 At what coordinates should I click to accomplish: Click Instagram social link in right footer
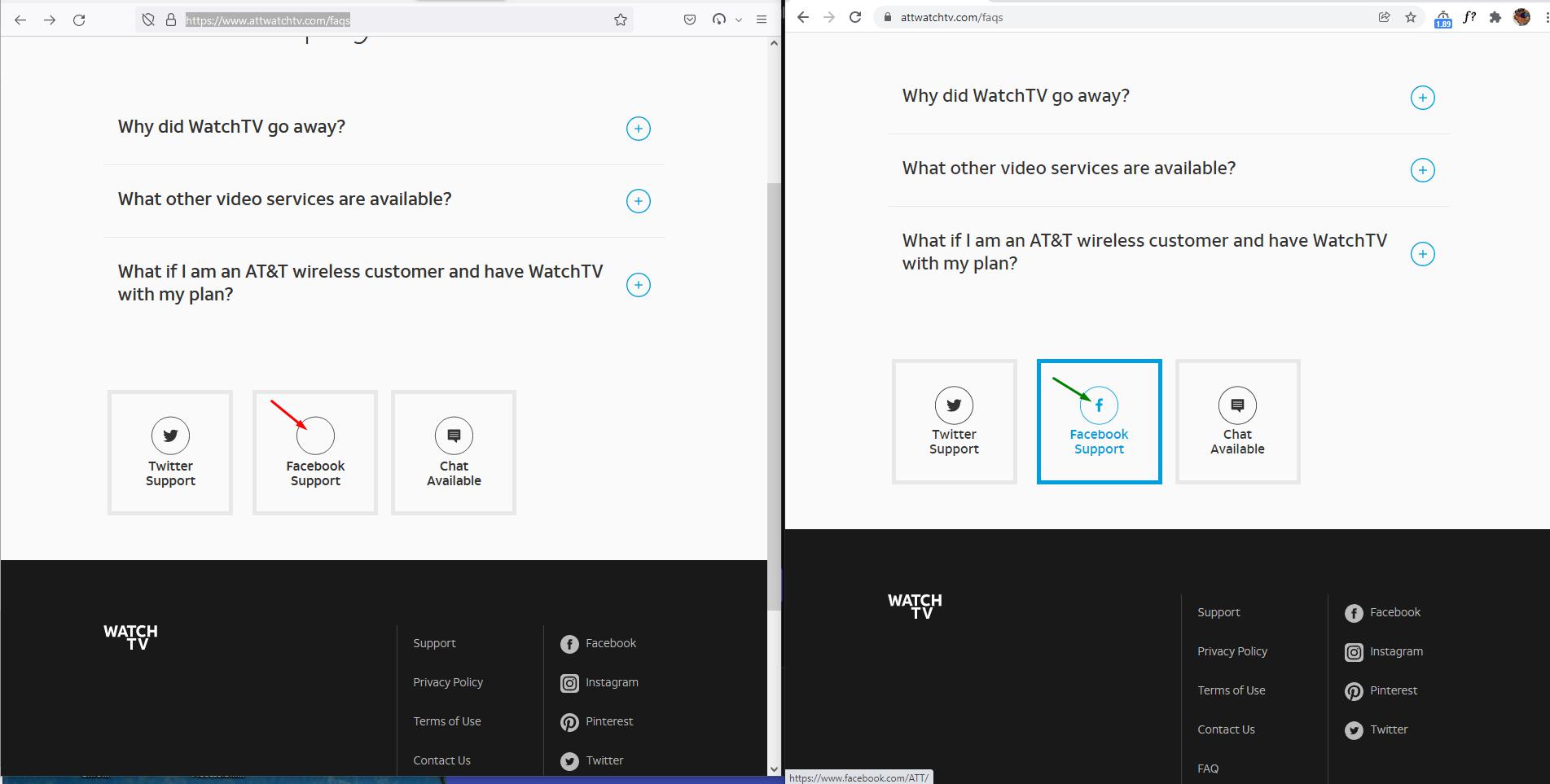click(x=1384, y=652)
